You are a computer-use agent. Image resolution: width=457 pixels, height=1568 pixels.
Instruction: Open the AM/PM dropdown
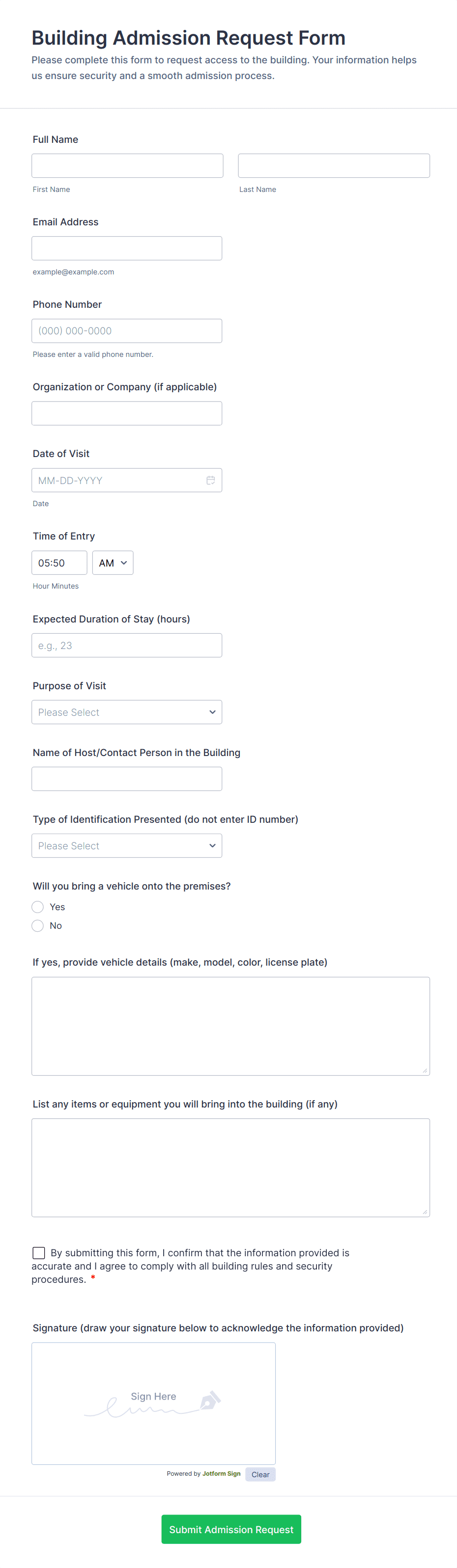[x=113, y=563]
